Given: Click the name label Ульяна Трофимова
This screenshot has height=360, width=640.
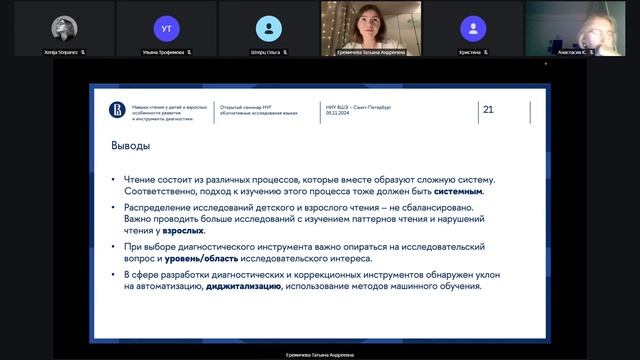Looking at the screenshot, I should click(x=163, y=52).
